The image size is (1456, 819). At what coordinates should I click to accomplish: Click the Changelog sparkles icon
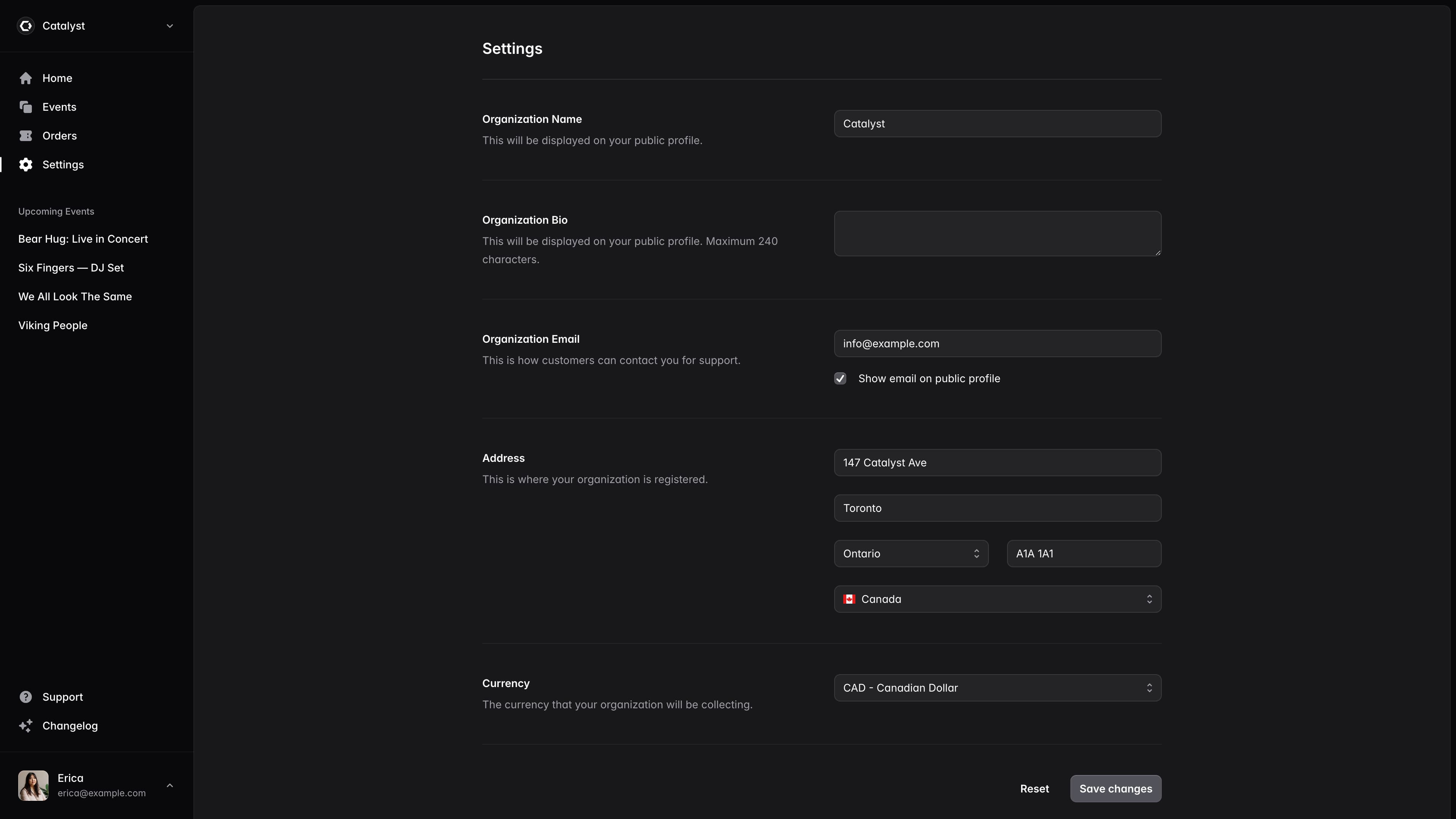tap(25, 726)
